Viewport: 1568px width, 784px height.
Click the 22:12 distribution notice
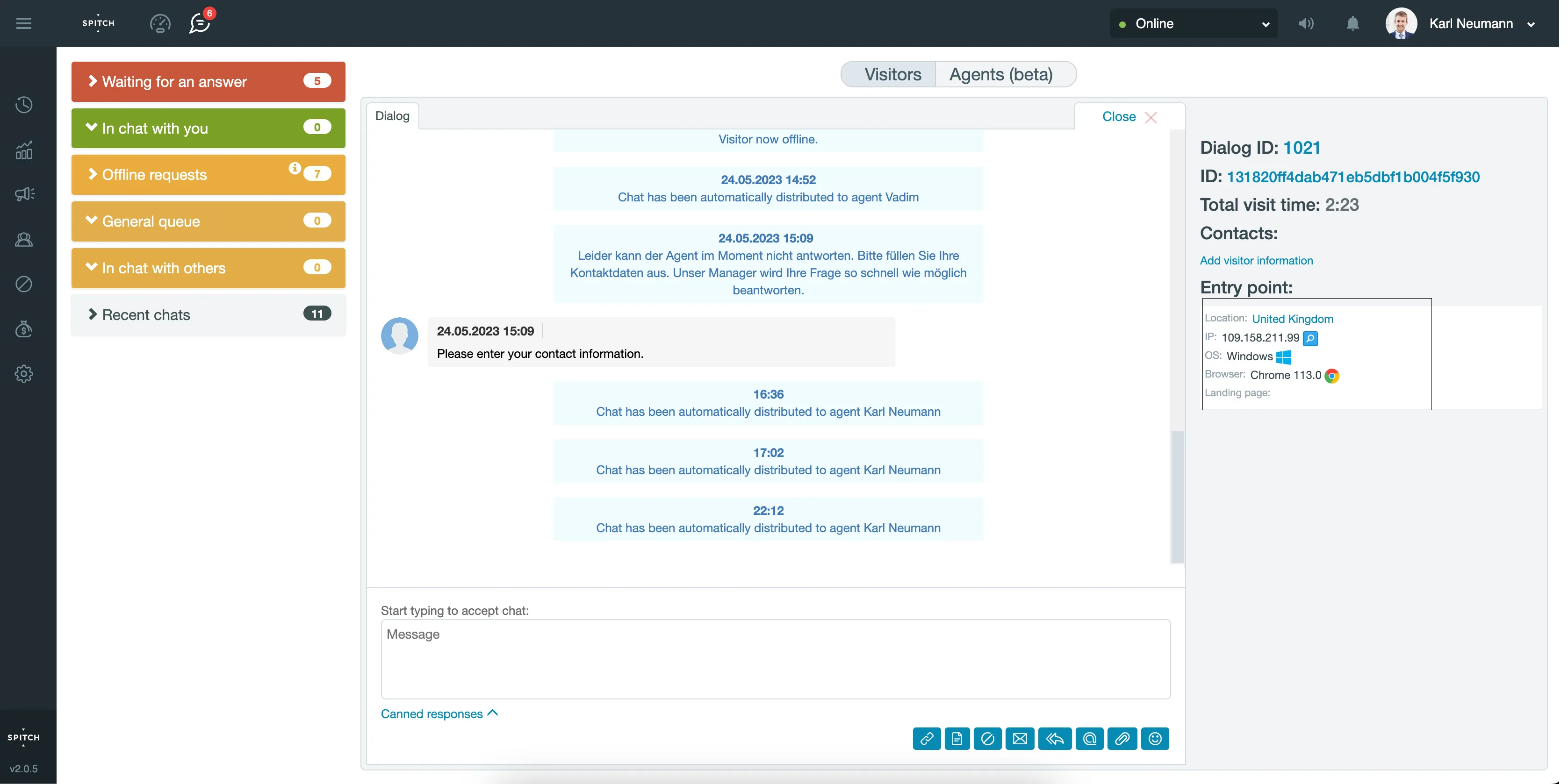[768, 519]
